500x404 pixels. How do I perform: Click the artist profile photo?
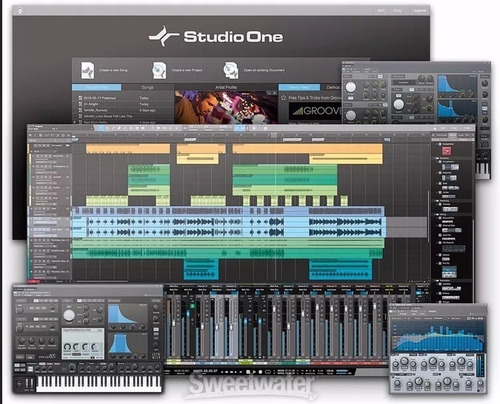tap(226, 107)
